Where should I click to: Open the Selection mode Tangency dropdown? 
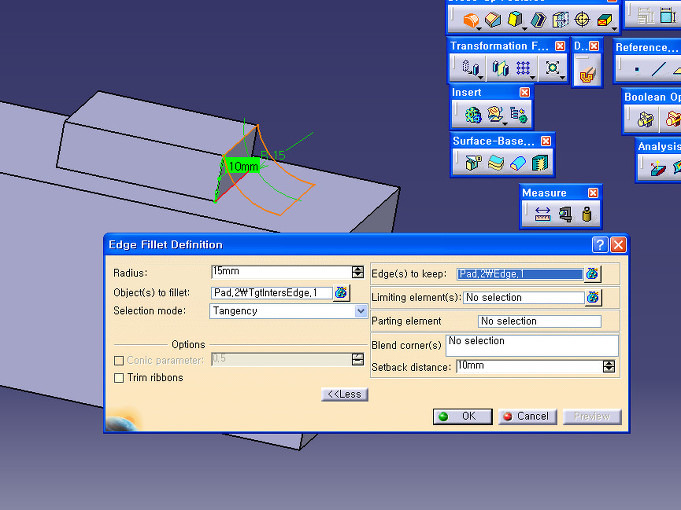pos(360,311)
